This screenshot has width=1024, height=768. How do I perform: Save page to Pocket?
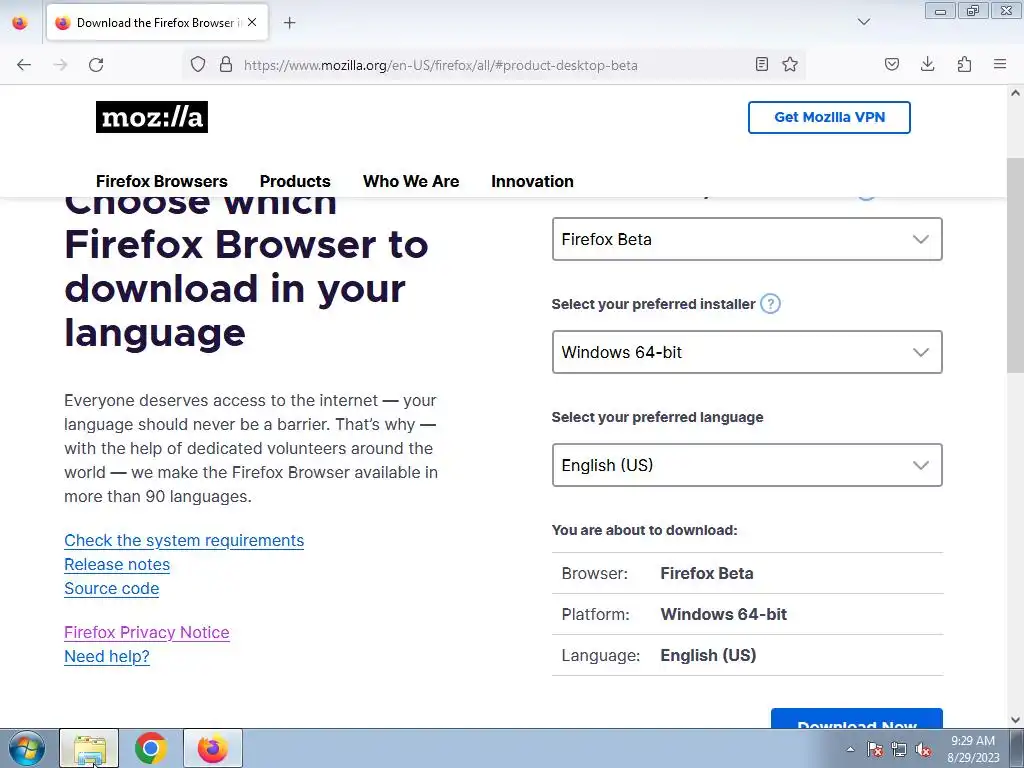click(x=891, y=64)
